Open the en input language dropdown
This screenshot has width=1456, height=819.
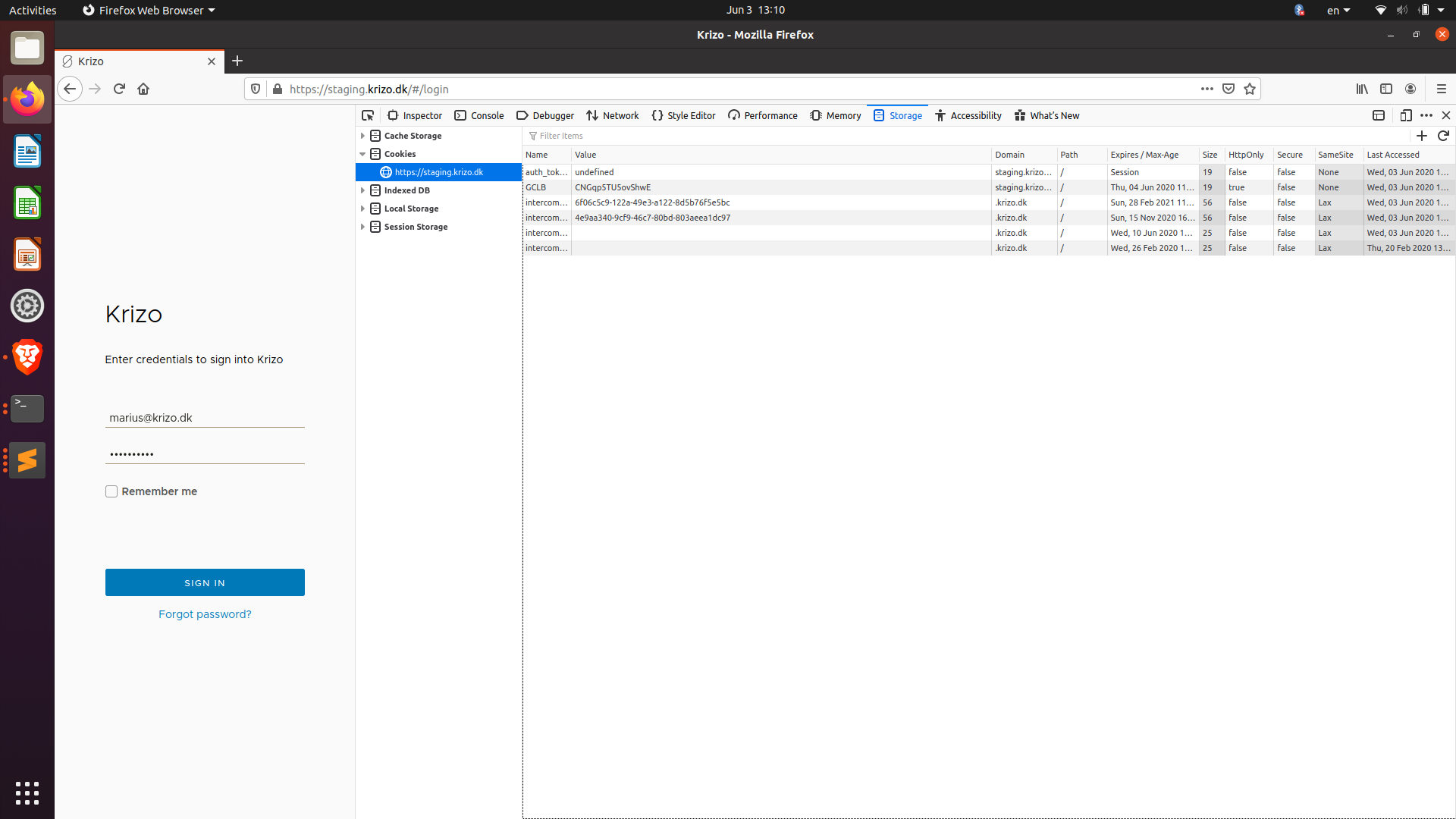pos(1338,10)
